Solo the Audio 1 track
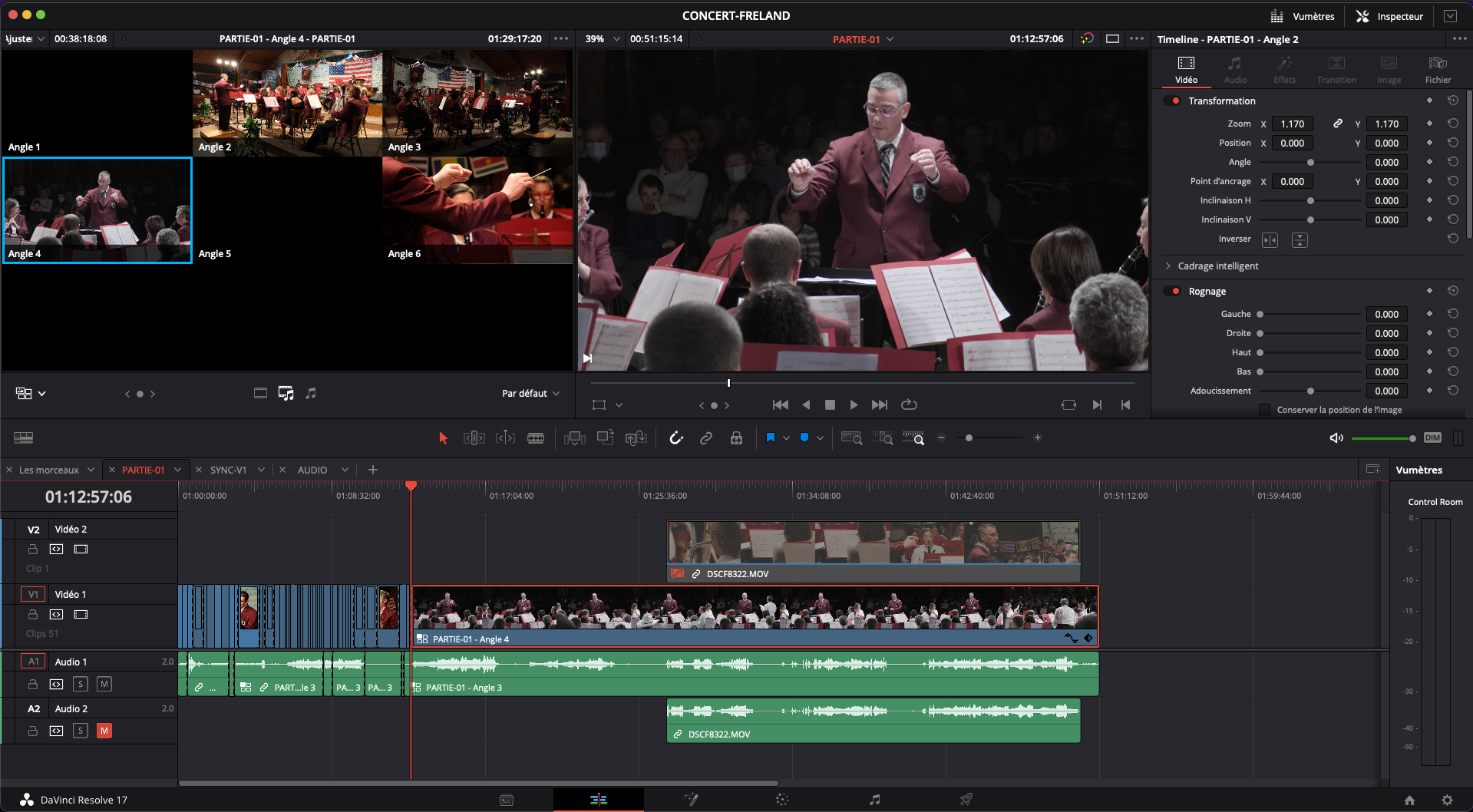 81,684
